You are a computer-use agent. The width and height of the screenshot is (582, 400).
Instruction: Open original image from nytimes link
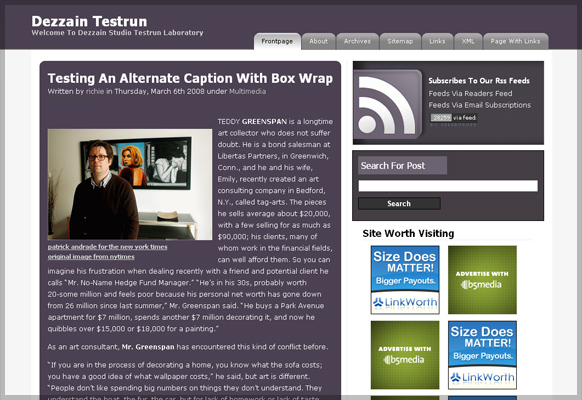click(x=91, y=257)
